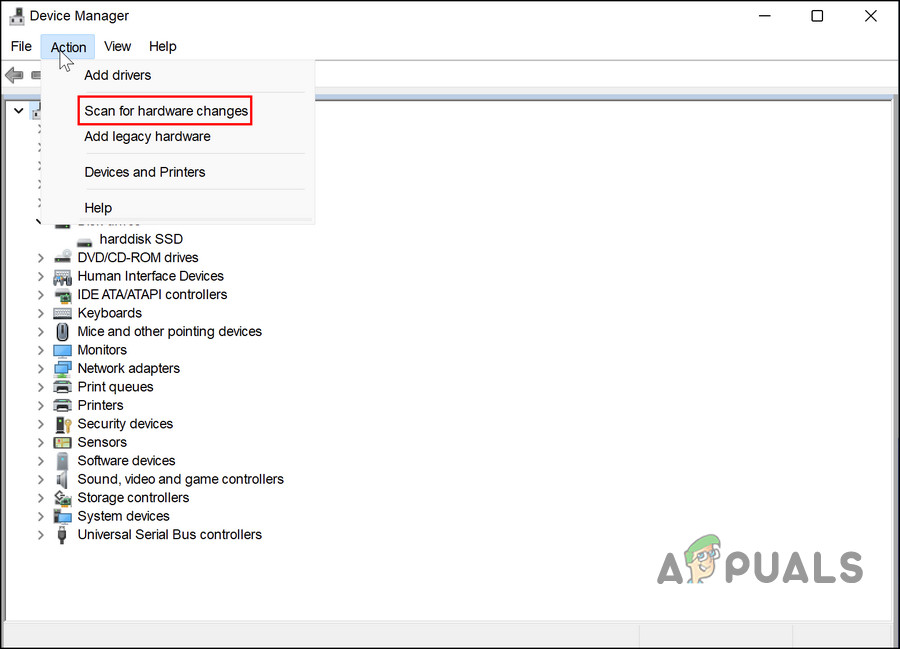Select the Storage controllers label
This screenshot has width=900, height=649.
[x=133, y=498]
